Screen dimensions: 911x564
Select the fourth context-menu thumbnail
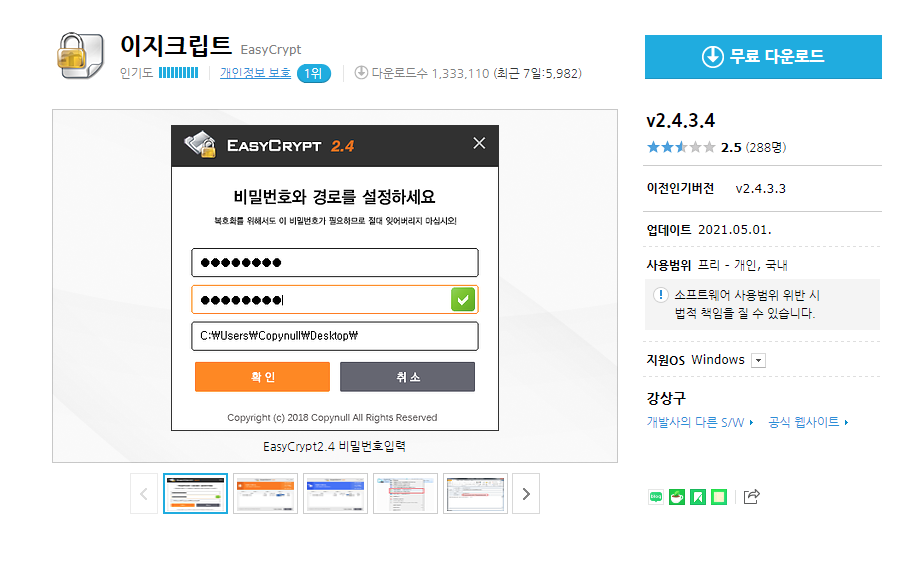point(406,494)
